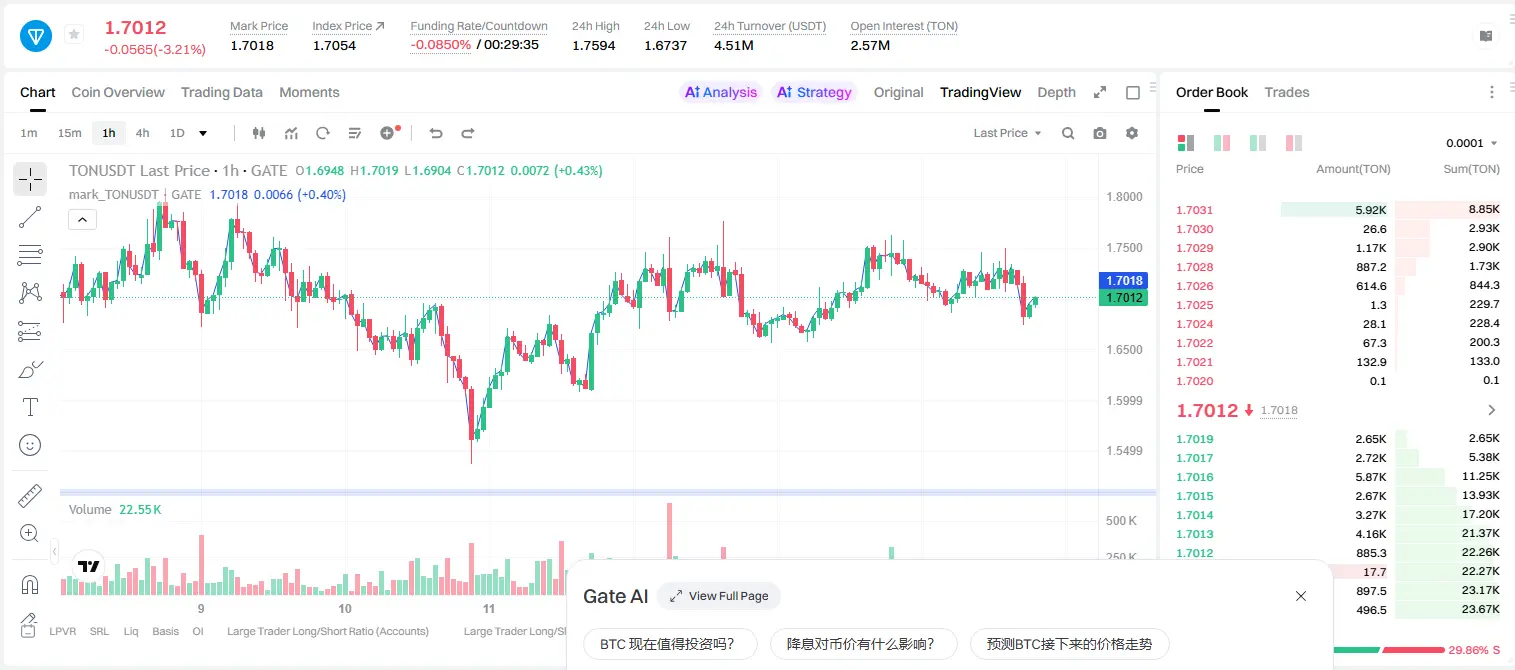Toggle the chart fullscreen square icon
This screenshot has height=670, width=1515.
click(1133, 93)
